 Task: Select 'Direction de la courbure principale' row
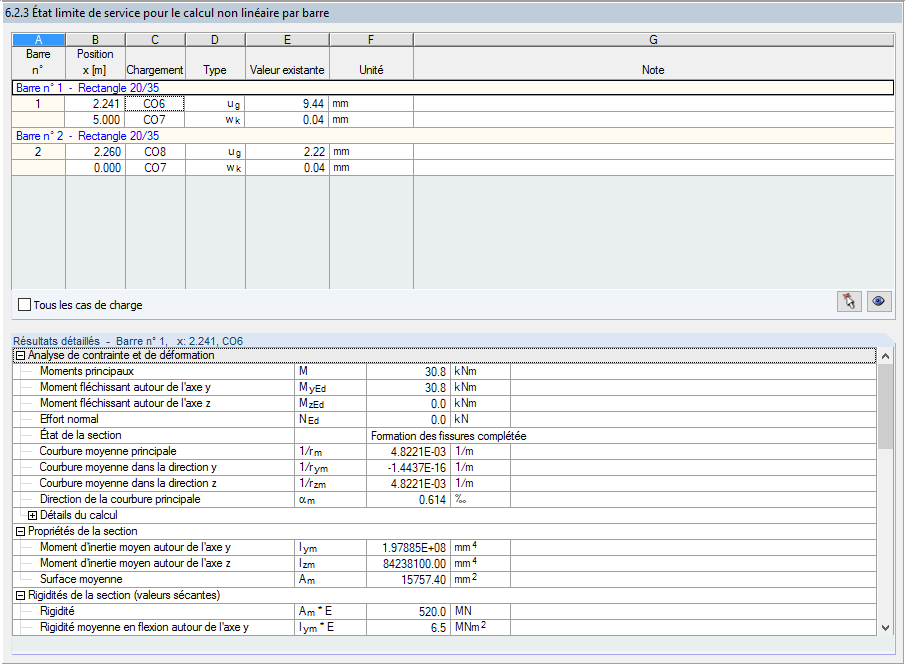[444, 500]
